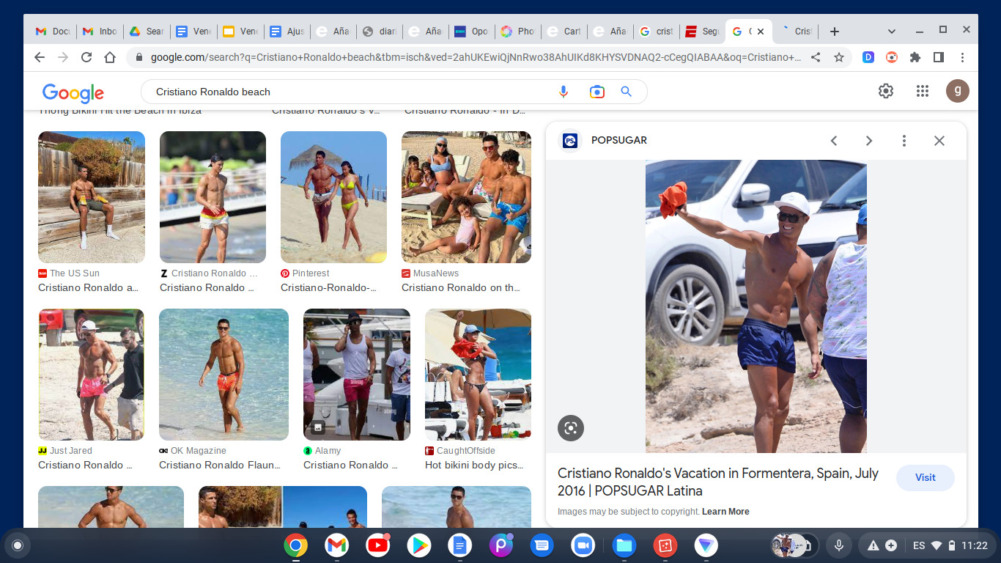Click the Hot bikini body pics caption

click(474, 465)
